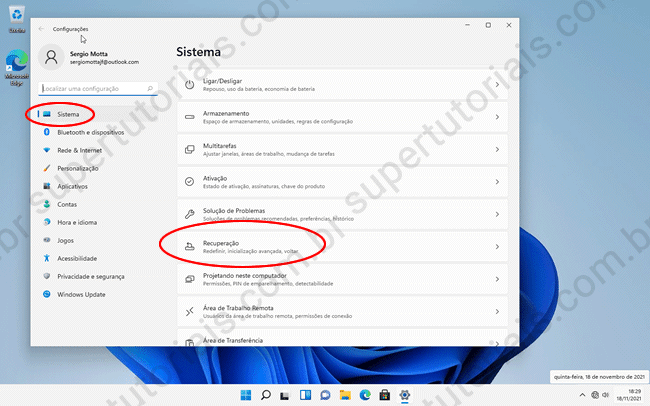Image resolution: width=650 pixels, height=406 pixels.
Task: Click the Personalização brush icon
Action: pos(46,168)
